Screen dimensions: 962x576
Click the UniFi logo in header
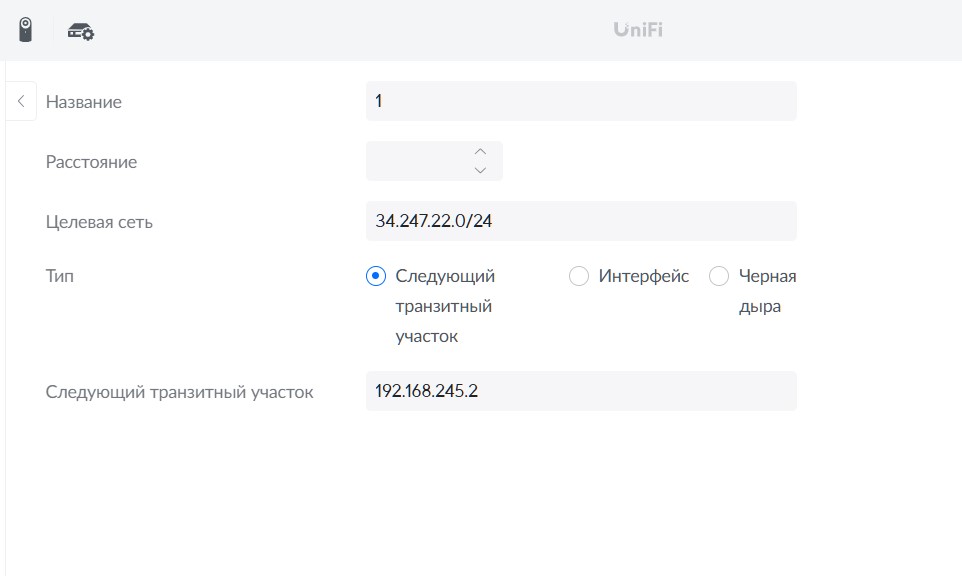638,29
